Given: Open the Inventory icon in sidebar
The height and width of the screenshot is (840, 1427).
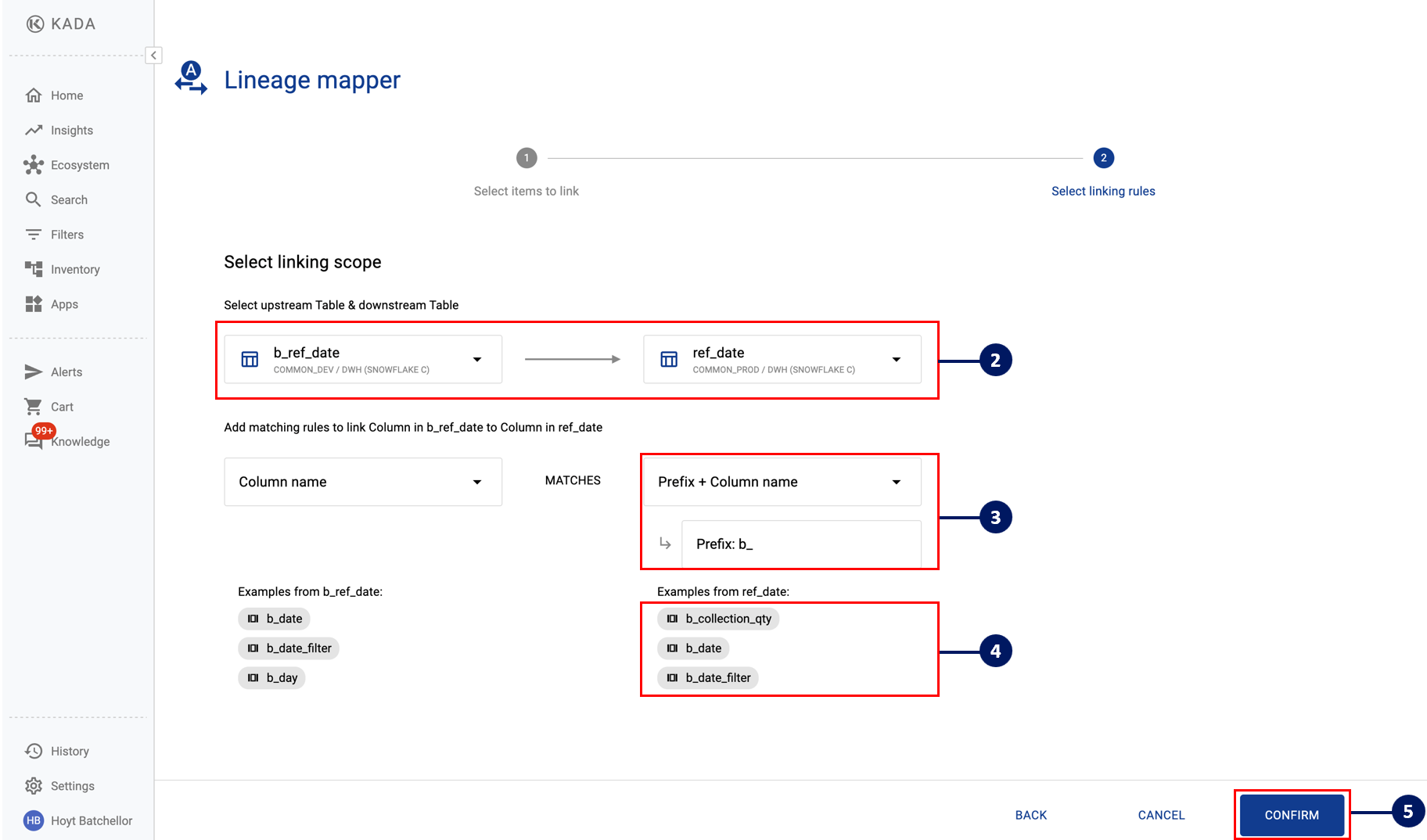Looking at the screenshot, I should click(34, 269).
